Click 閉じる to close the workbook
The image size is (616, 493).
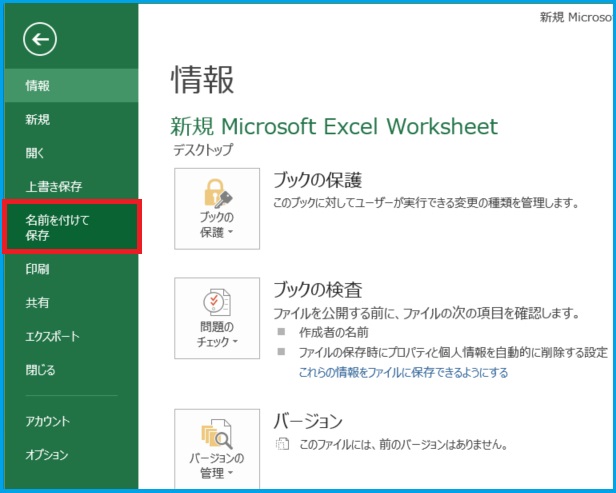click(x=41, y=370)
